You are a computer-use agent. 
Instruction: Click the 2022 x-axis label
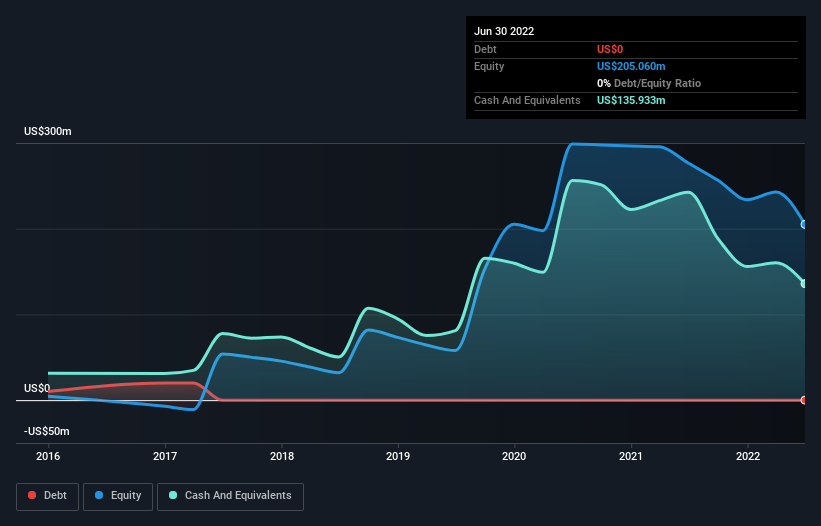pyautogui.click(x=748, y=456)
